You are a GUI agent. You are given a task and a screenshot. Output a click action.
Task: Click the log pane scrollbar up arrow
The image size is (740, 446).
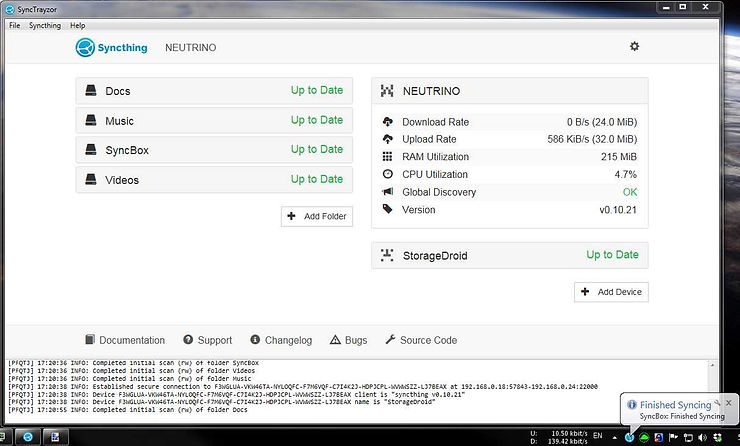click(712, 365)
